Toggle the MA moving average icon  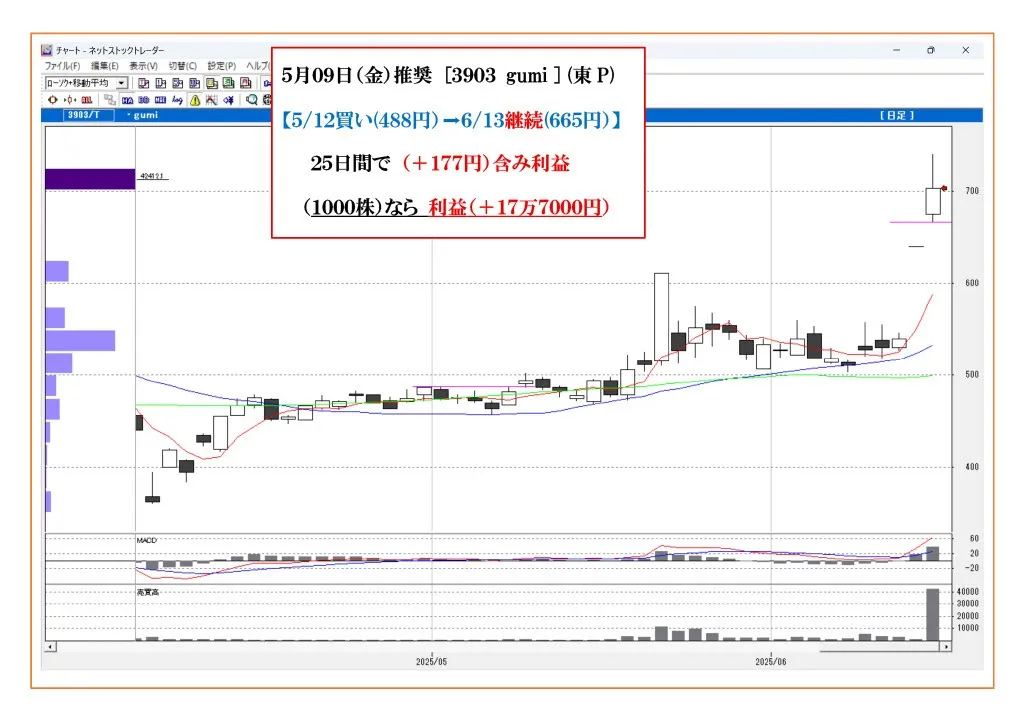click(127, 100)
